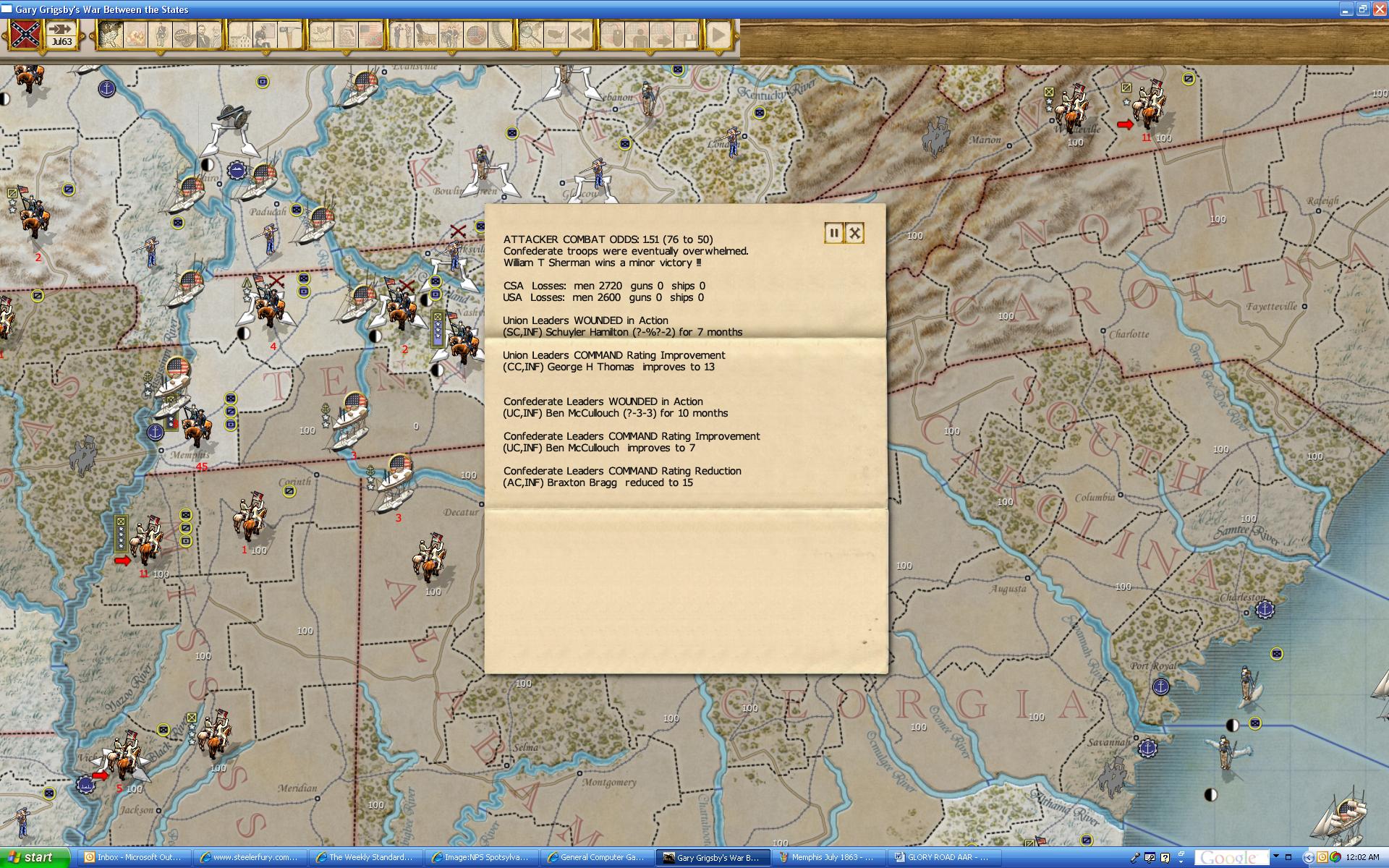The image size is (1389, 868).
Task: Open the document list toolbar icon
Action: click(346, 35)
